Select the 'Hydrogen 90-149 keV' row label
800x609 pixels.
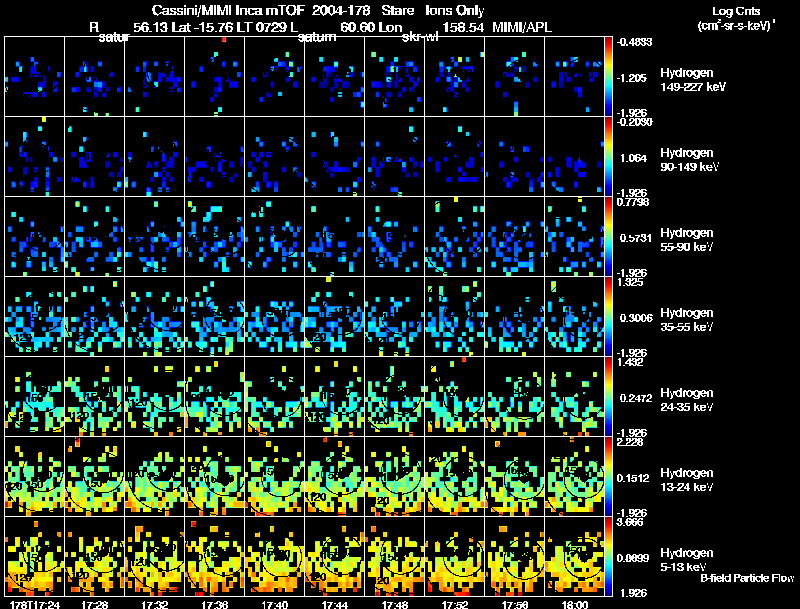[690, 160]
